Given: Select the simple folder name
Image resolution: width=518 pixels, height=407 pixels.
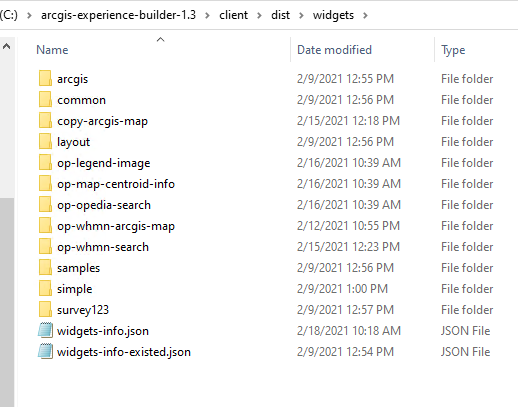Looking at the screenshot, I should point(74,289).
